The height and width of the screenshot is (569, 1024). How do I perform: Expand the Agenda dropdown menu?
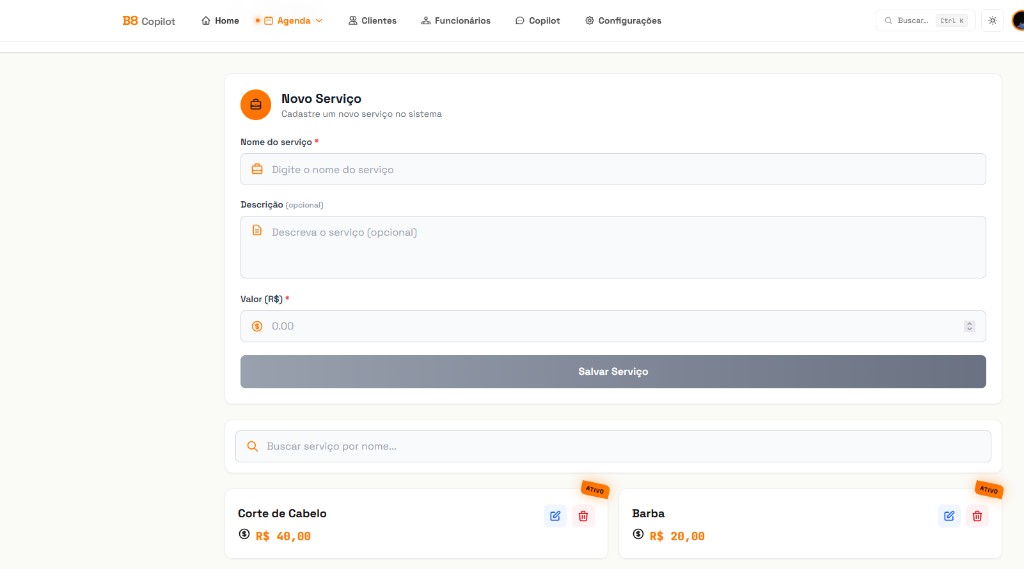(x=291, y=21)
